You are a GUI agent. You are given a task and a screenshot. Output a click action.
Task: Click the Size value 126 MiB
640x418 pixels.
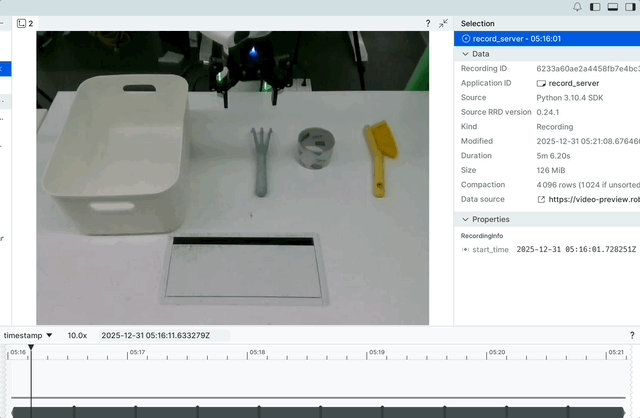point(551,170)
